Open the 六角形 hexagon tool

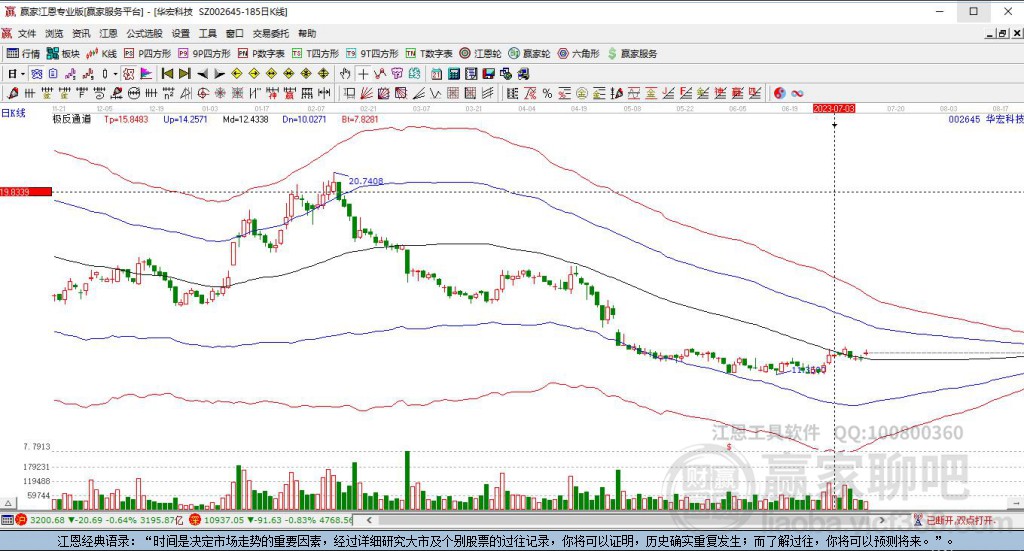tap(579, 54)
